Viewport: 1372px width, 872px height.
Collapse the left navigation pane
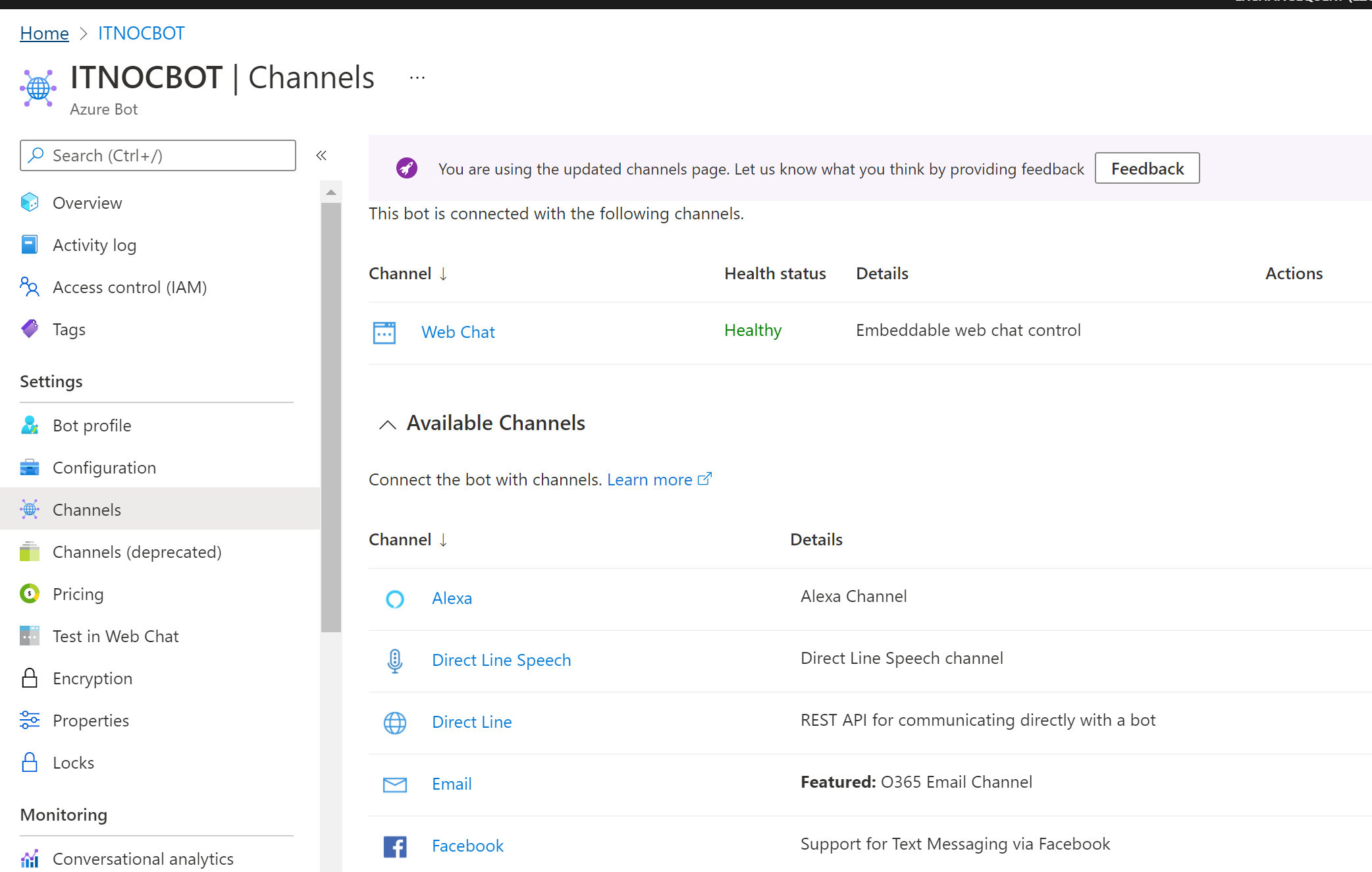coord(321,155)
